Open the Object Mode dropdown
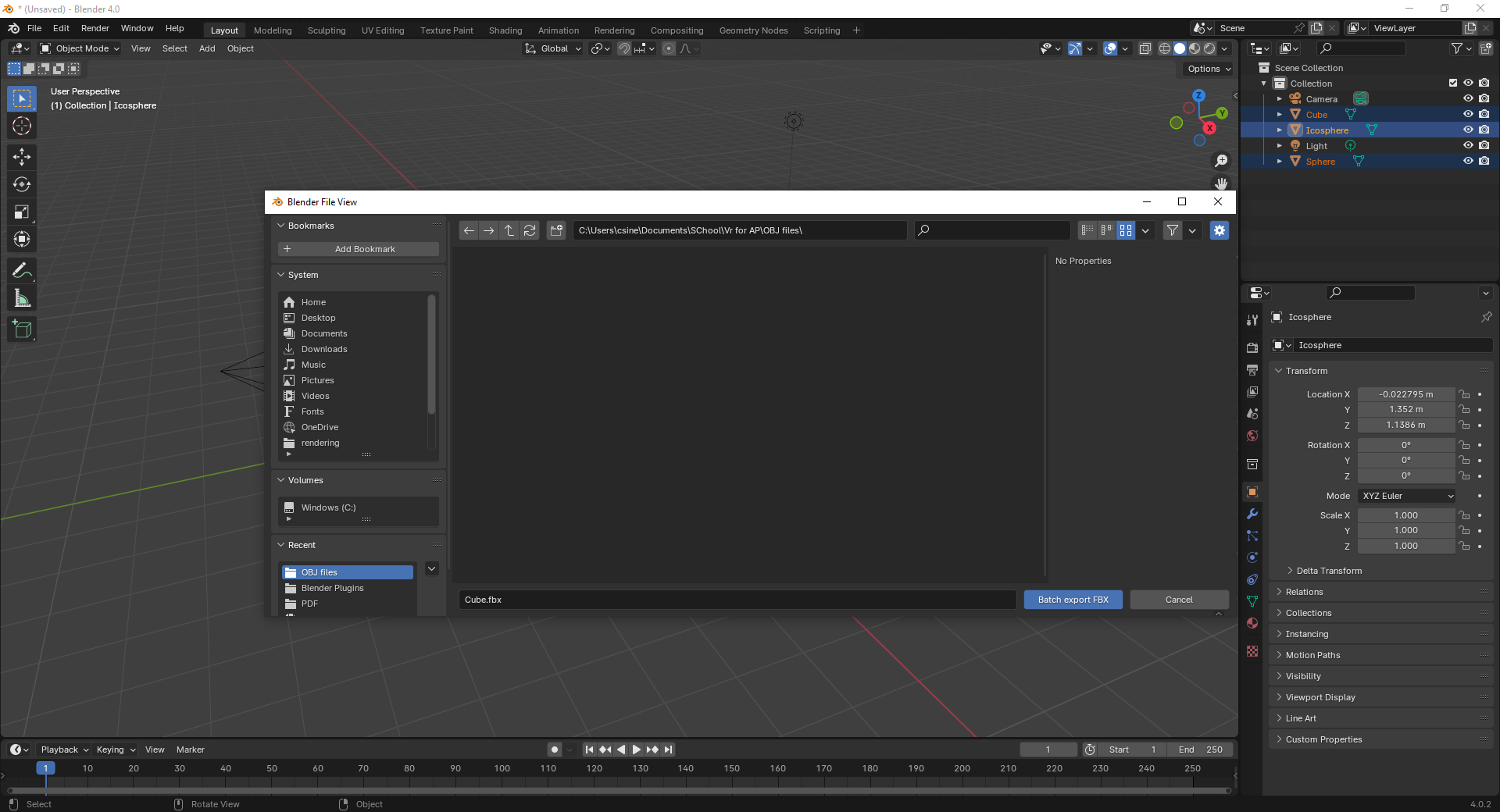Viewport: 1500px width, 812px height. coord(80,48)
